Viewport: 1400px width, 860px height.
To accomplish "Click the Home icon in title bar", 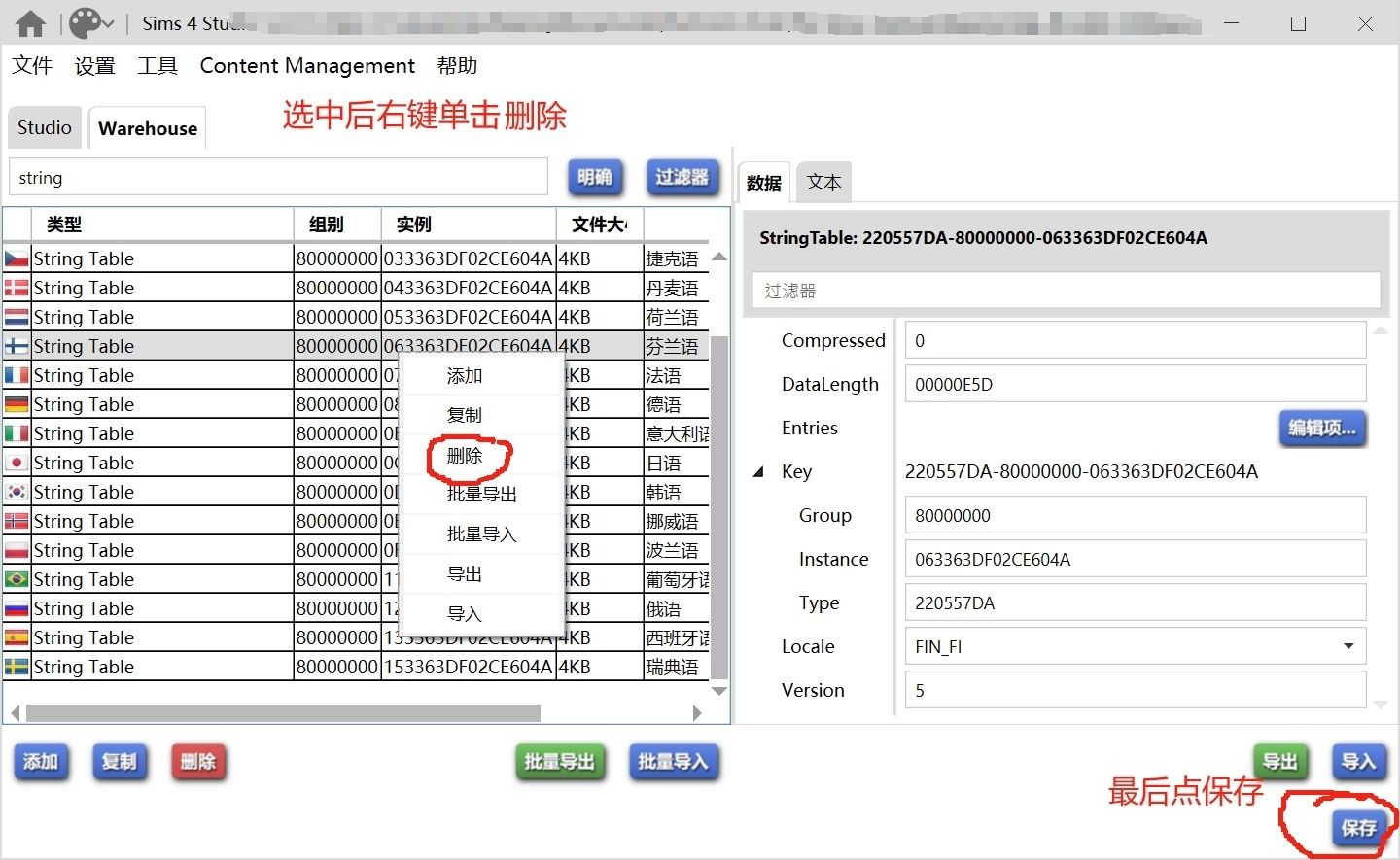I will click(x=31, y=23).
